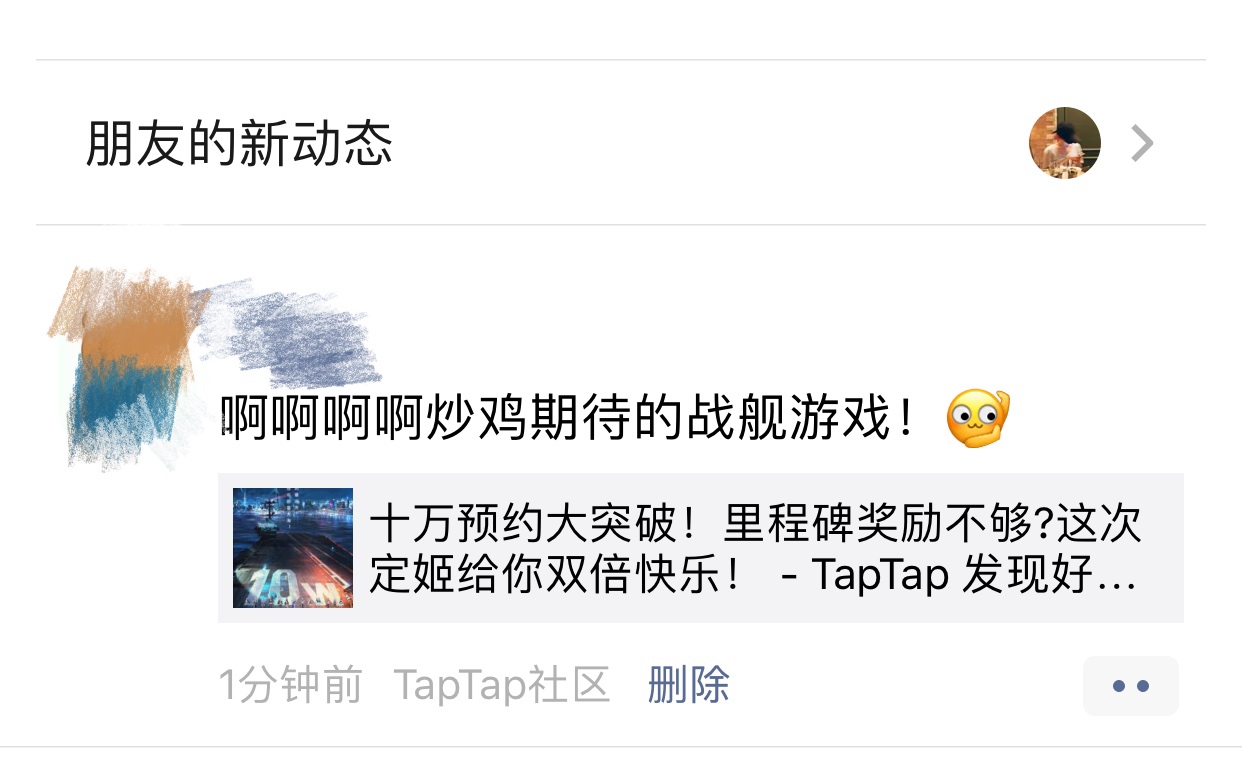Open the 朋友的新动态 chevron arrow
1242x763 pixels.
1142,143
